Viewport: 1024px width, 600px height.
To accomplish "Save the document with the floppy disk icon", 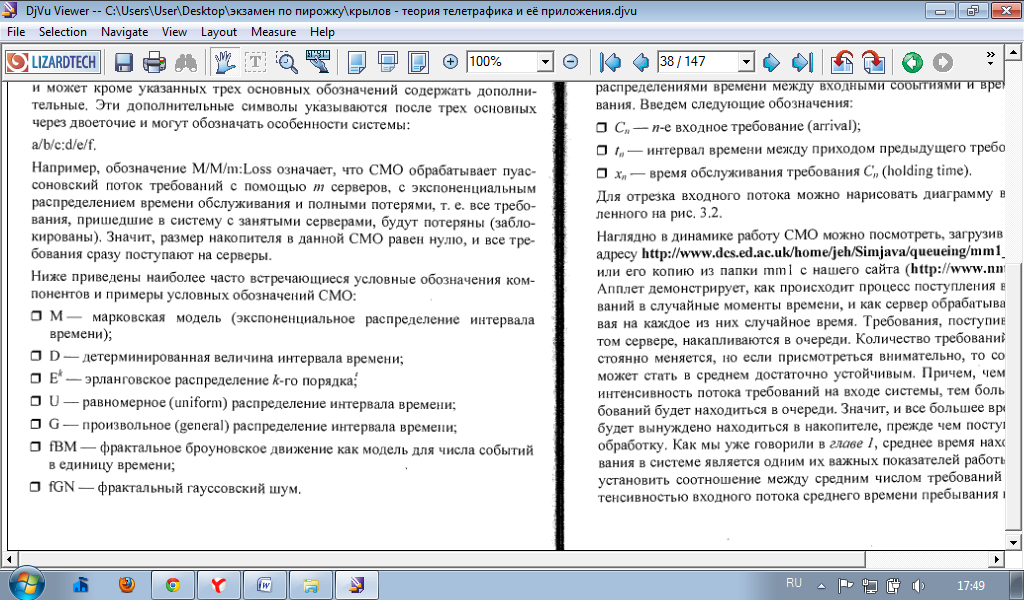I will tap(124, 63).
